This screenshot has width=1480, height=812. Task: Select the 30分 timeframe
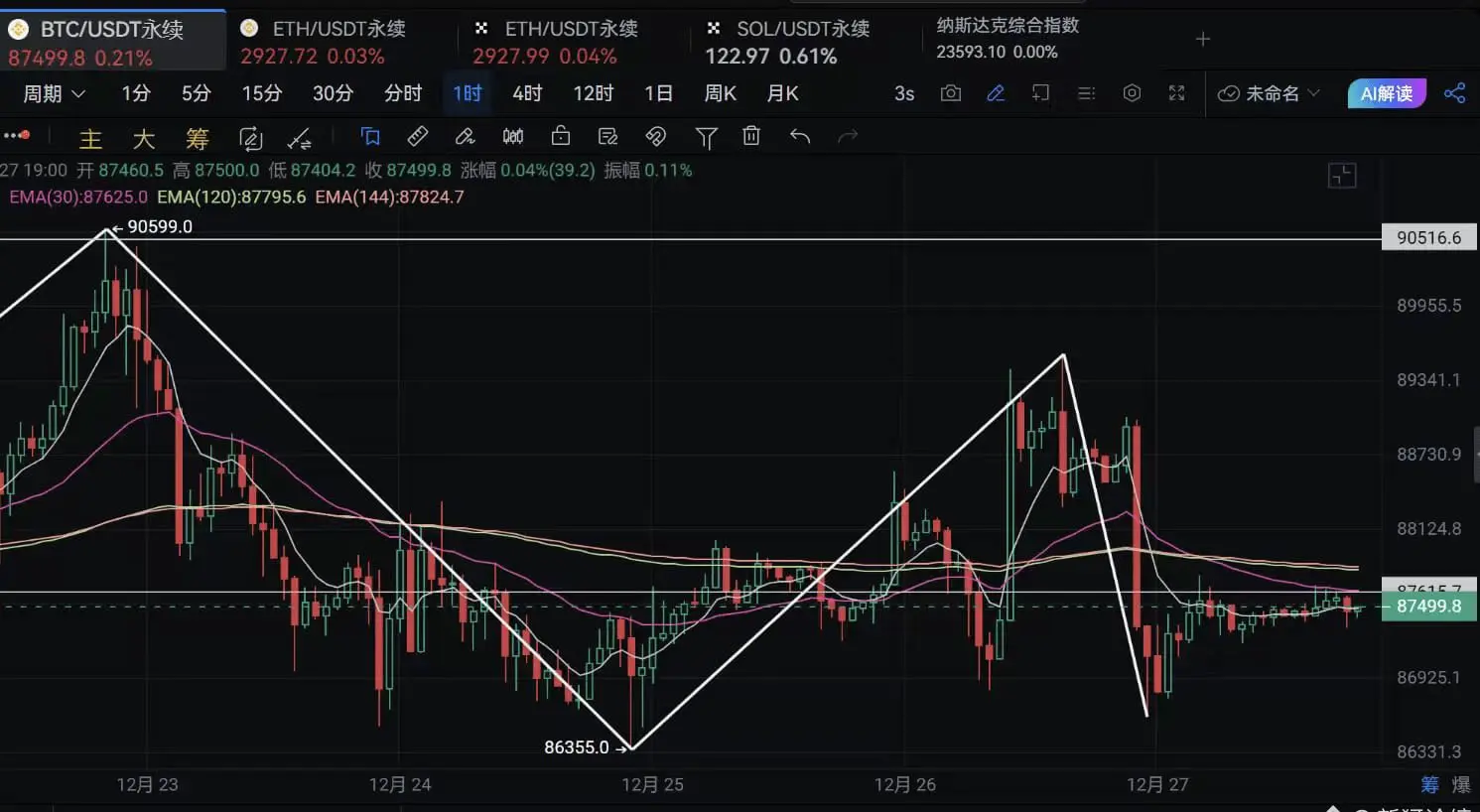(x=333, y=93)
